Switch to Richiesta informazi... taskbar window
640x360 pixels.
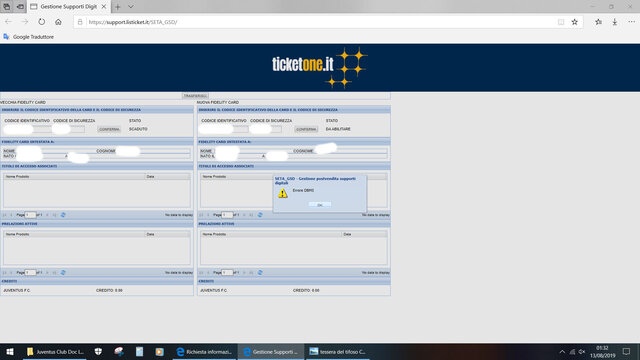tap(204, 351)
